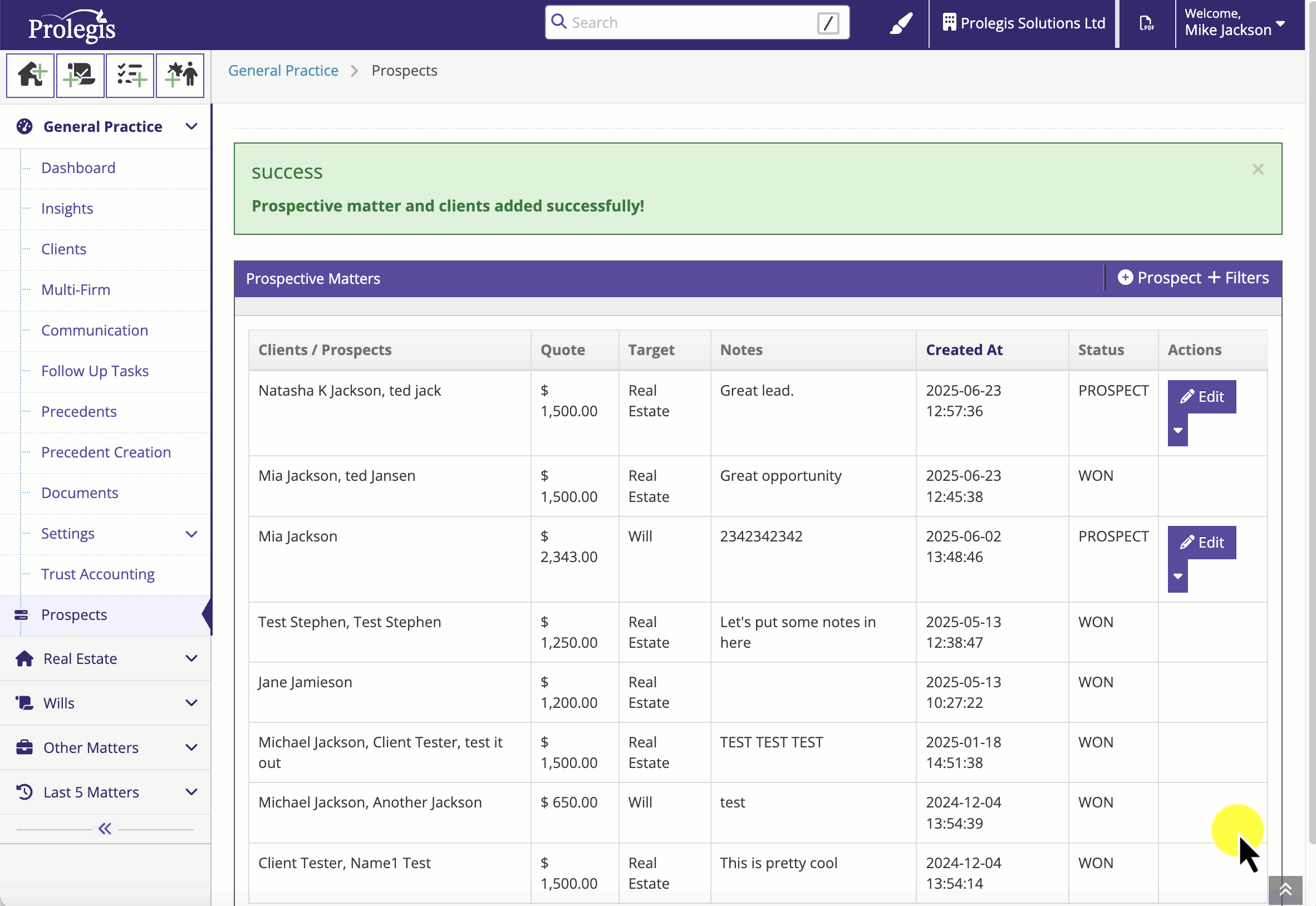Open Mike Jackson user dropdown

[x=1235, y=23]
